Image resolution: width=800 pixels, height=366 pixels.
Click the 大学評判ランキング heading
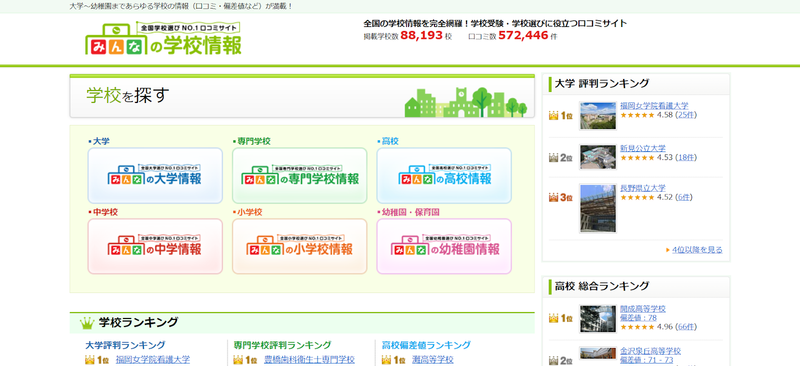click(x=125, y=346)
